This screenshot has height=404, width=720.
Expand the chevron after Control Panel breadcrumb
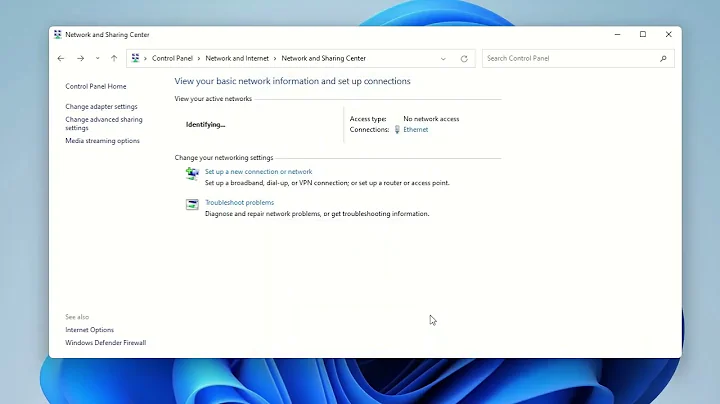199,58
